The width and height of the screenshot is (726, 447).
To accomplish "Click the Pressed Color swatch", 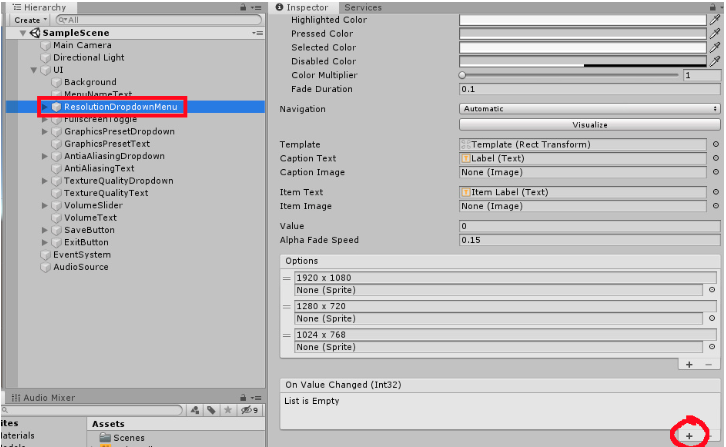I will [581, 34].
